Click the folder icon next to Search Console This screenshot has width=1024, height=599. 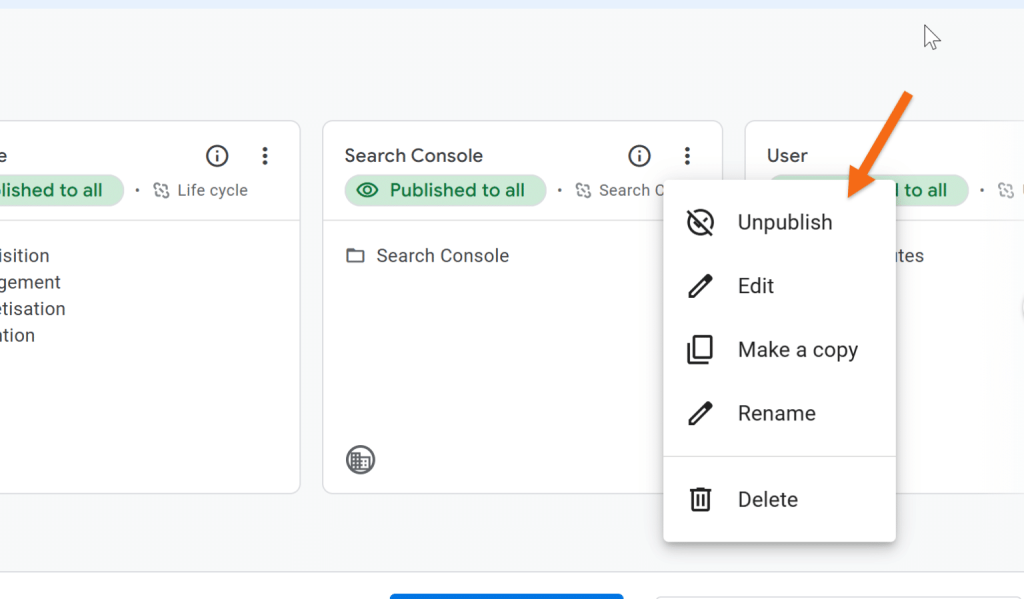pyautogui.click(x=356, y=255)
